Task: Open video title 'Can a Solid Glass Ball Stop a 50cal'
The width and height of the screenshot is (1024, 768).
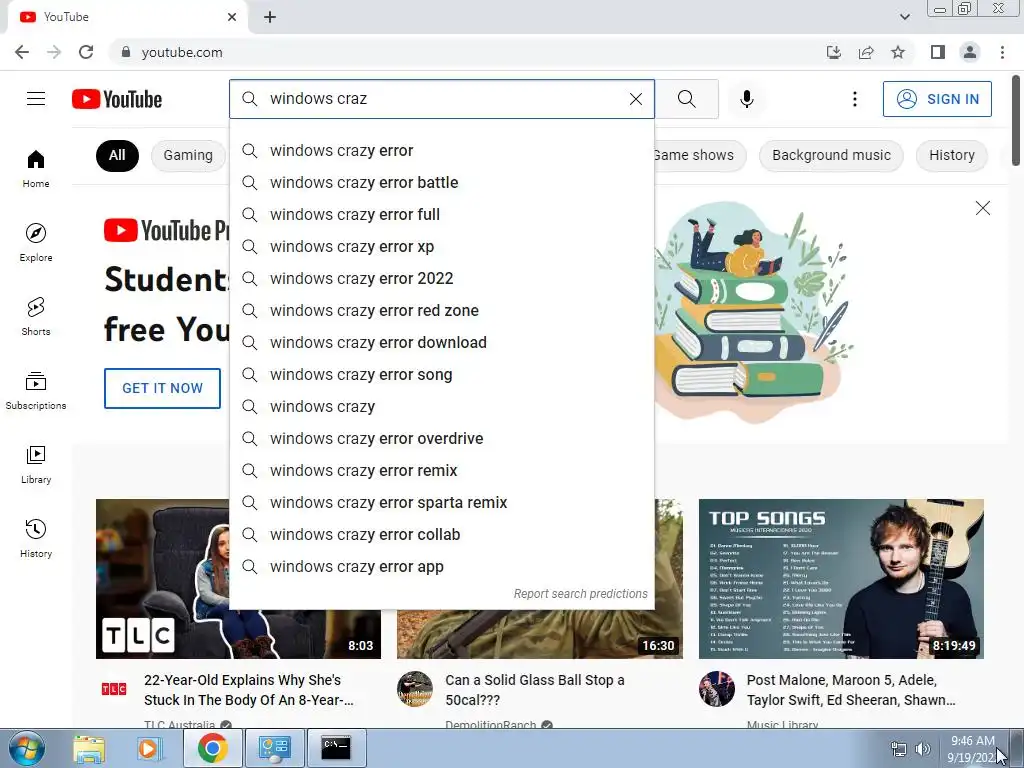Action: (x=535, y=690)
